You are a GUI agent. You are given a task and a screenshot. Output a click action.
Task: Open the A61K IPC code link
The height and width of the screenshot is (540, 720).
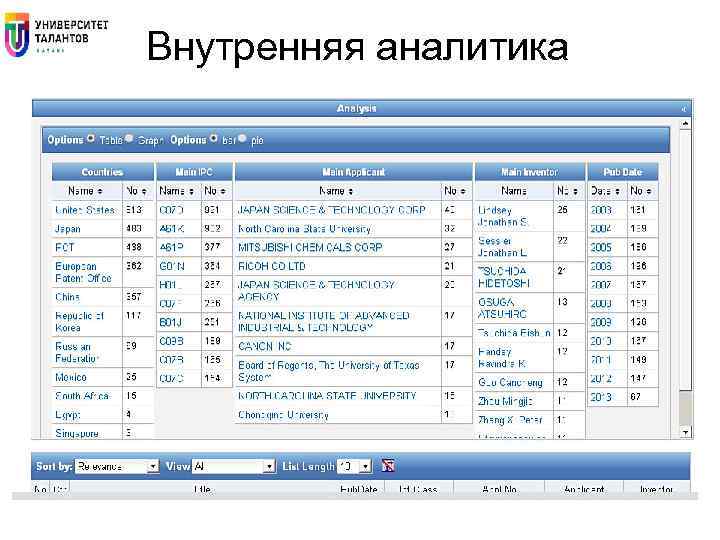(x=172, y=229)
